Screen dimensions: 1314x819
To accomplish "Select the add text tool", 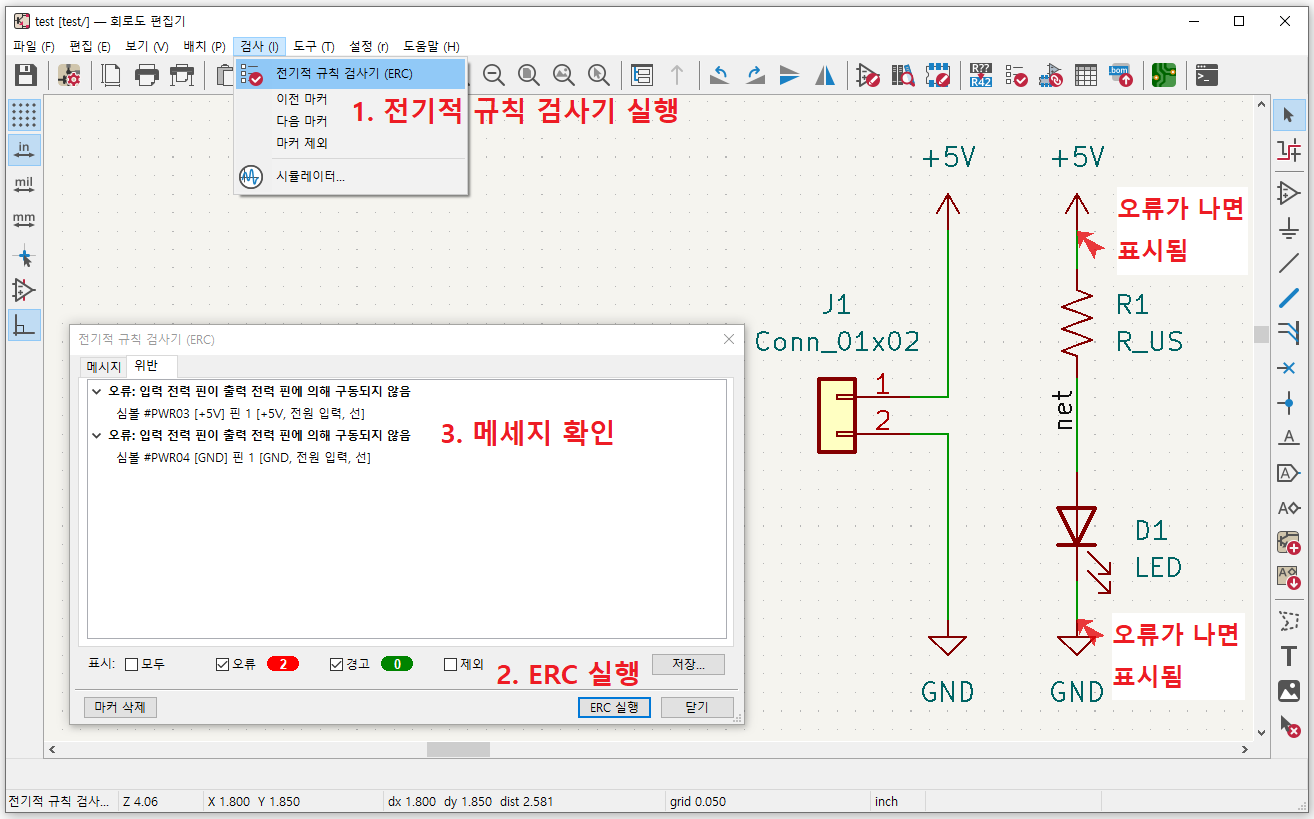I will pos(1289,656).
